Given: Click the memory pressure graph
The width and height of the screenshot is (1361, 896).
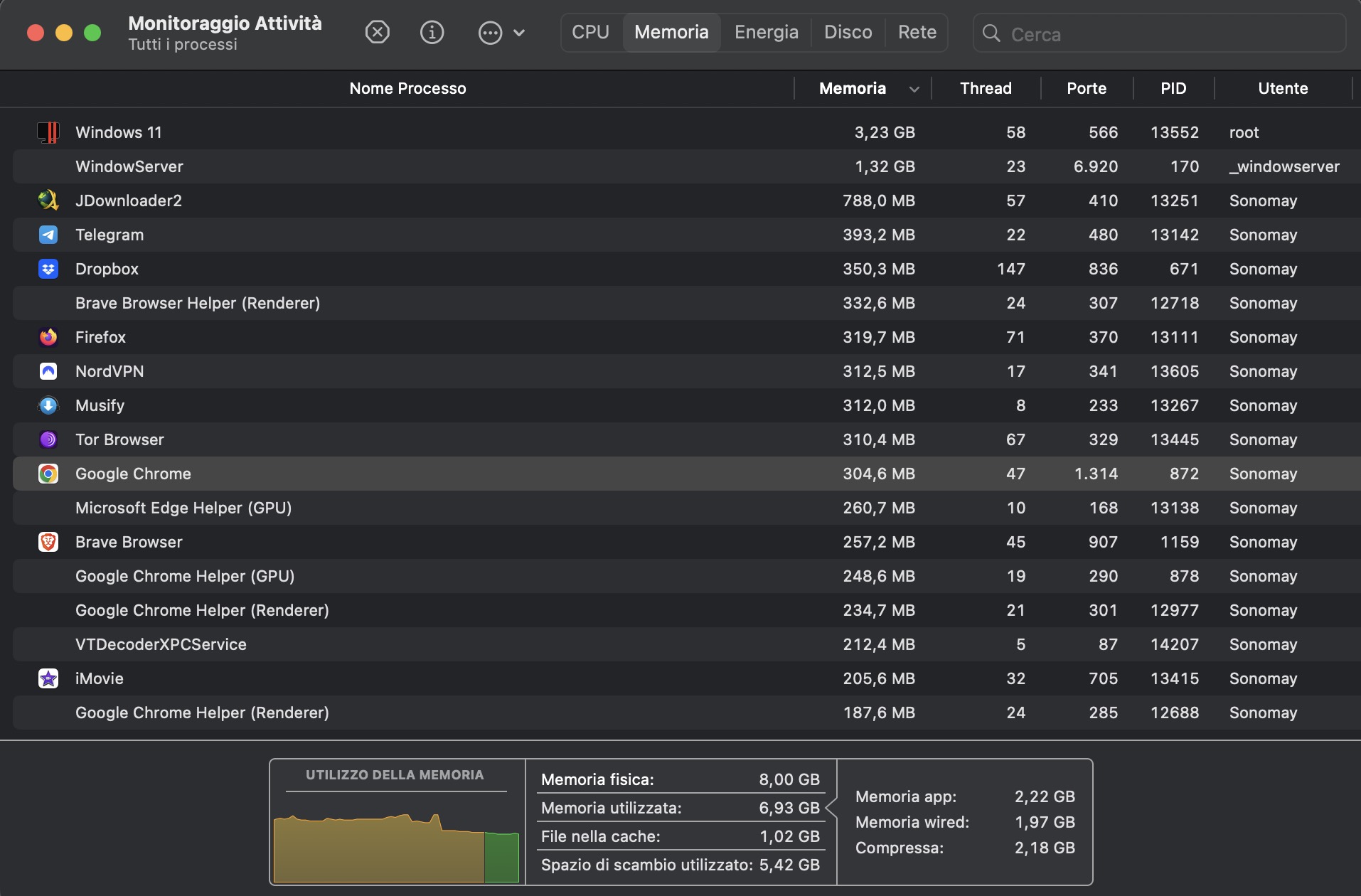Looking at the screenshot, I should [396, 847].
